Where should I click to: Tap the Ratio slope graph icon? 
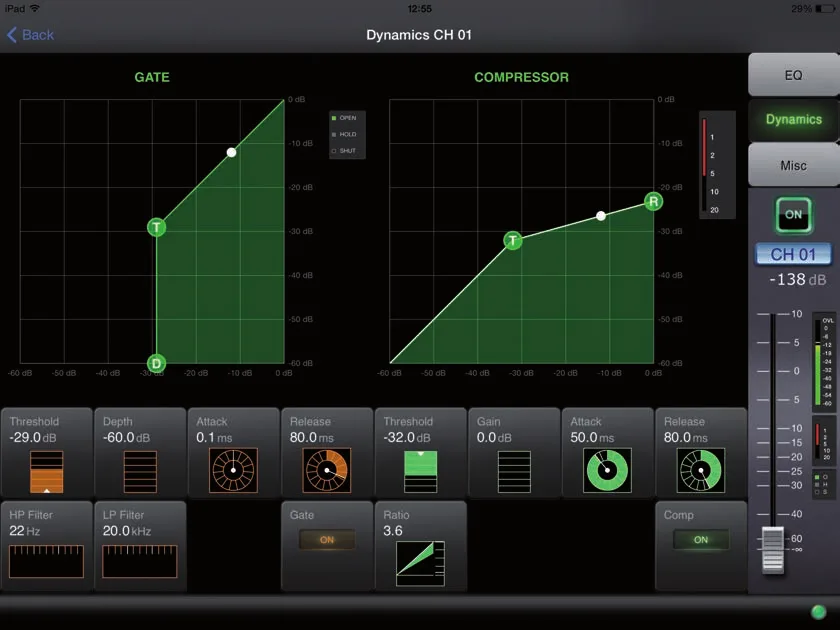pos(421,563)
